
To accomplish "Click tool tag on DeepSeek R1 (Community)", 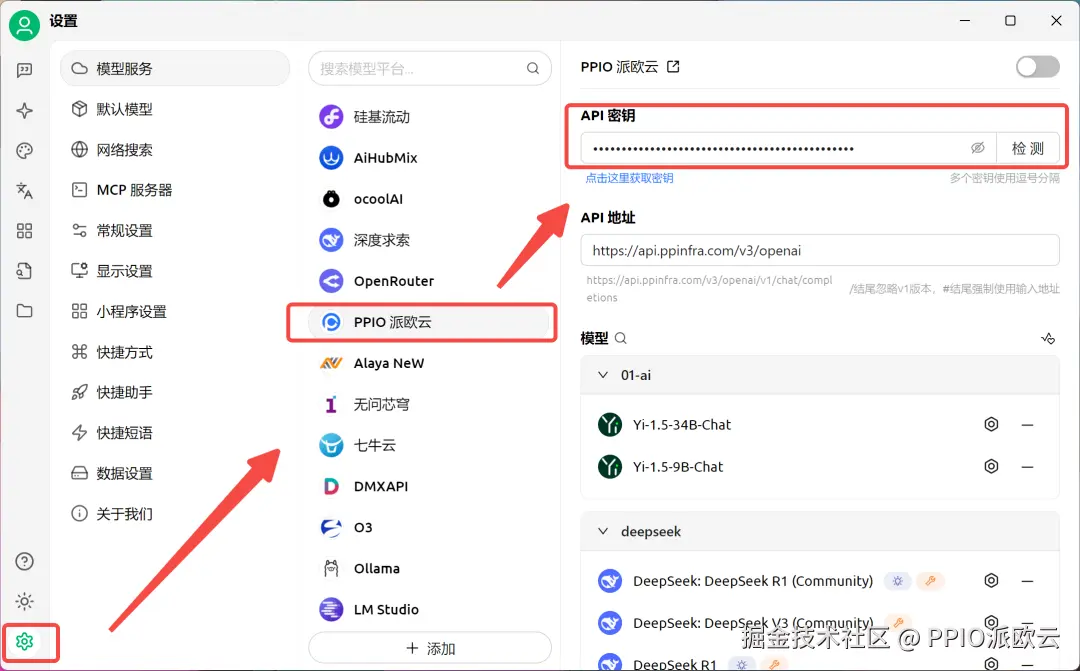I will pyautogui.click(x=931, y=581).
